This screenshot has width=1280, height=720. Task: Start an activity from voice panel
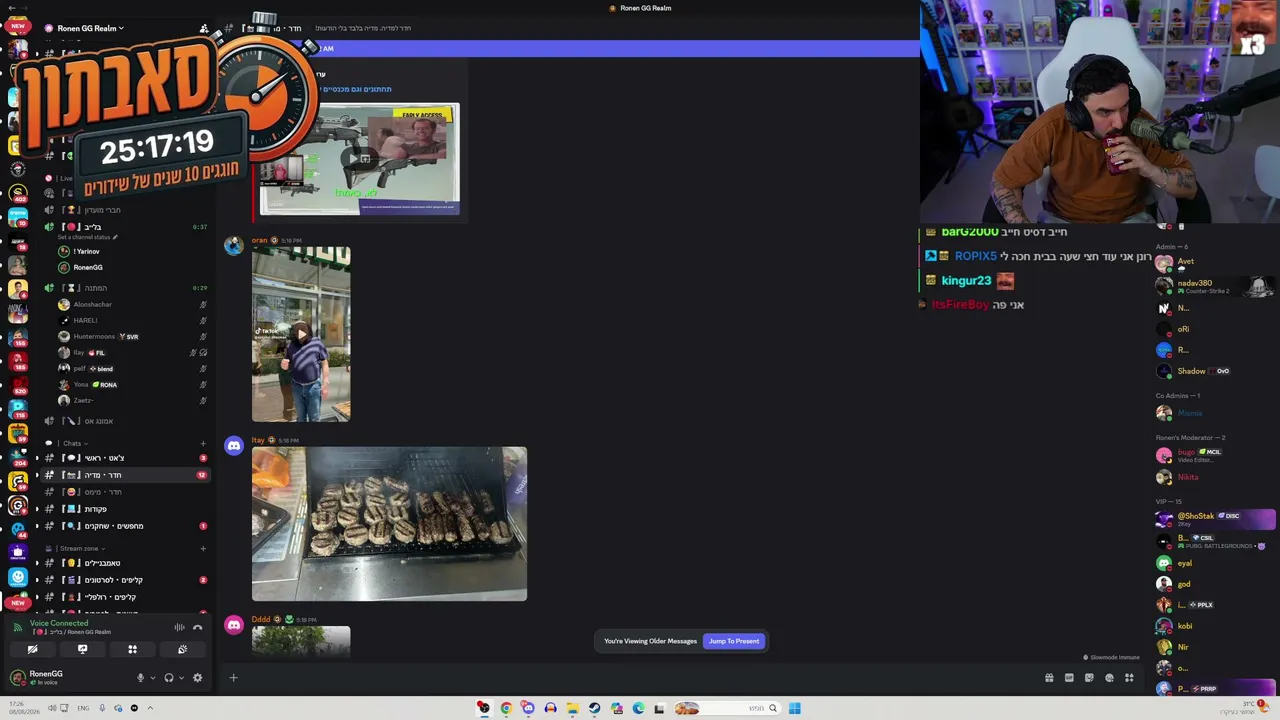point(132,649)
